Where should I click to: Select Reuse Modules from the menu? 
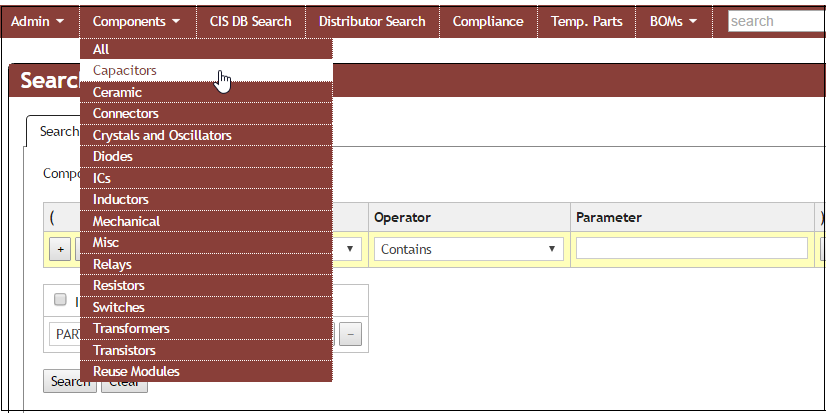click(136, 371)
